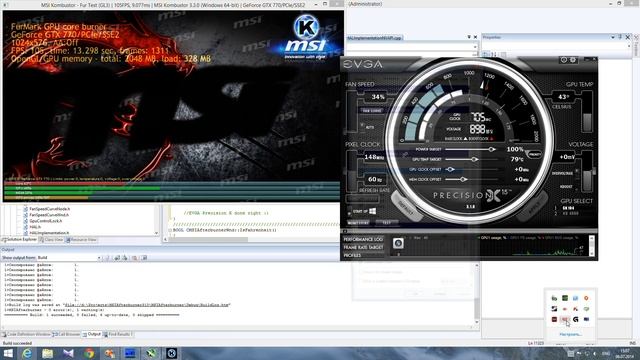Open Windows Start button
The image size is (640, 360).
pos(8,353)
